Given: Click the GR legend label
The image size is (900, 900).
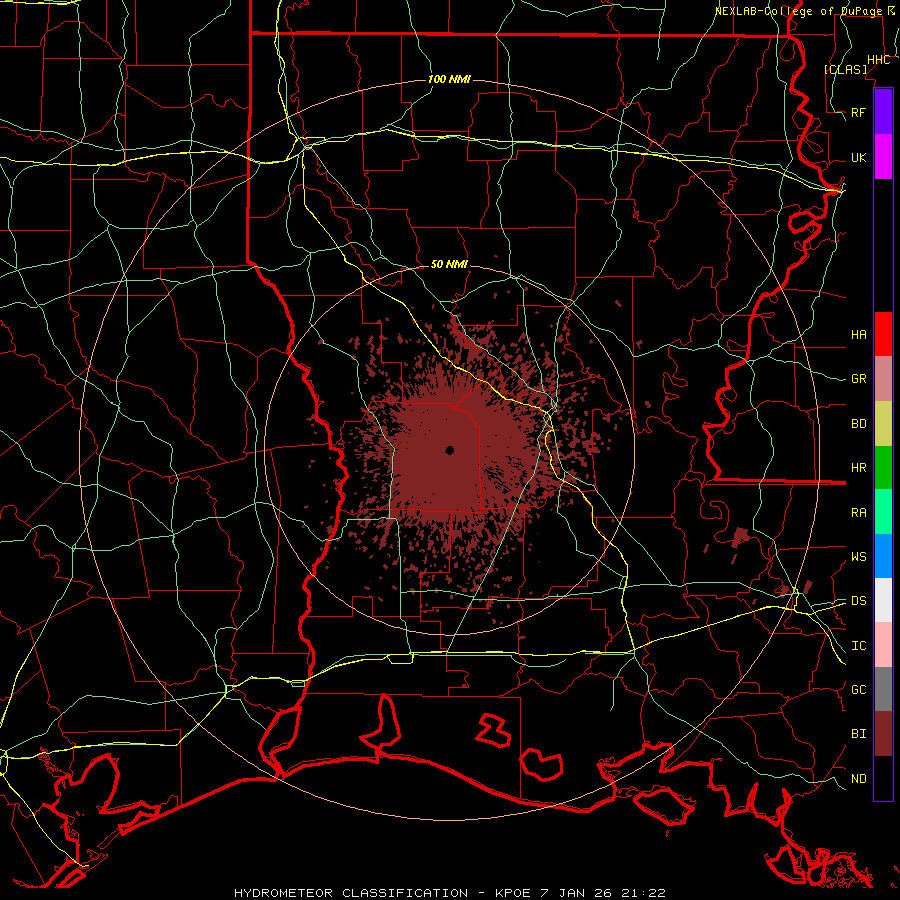Looking at the screenshot, I should [x=859, y=379].
